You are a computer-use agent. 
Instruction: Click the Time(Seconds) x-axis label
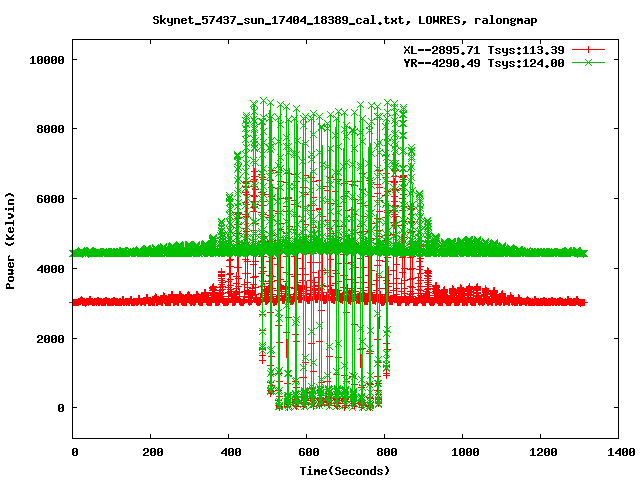[x=345, y=471]
